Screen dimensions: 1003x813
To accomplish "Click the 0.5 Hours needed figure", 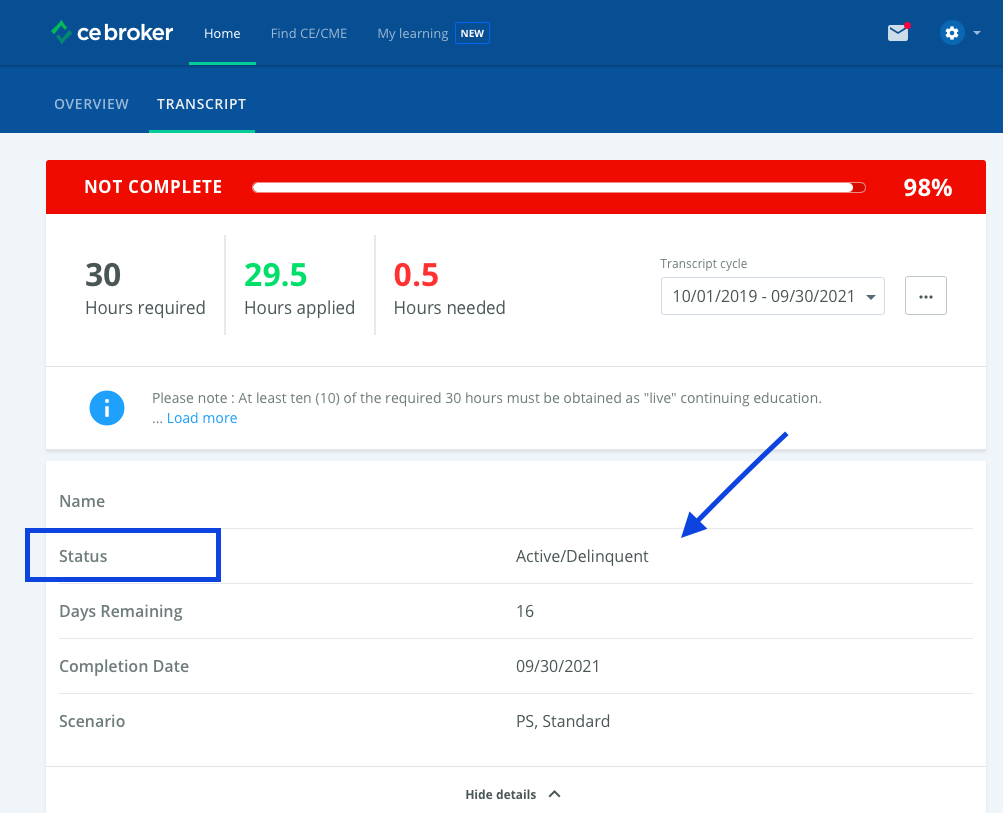I will 416,274.
